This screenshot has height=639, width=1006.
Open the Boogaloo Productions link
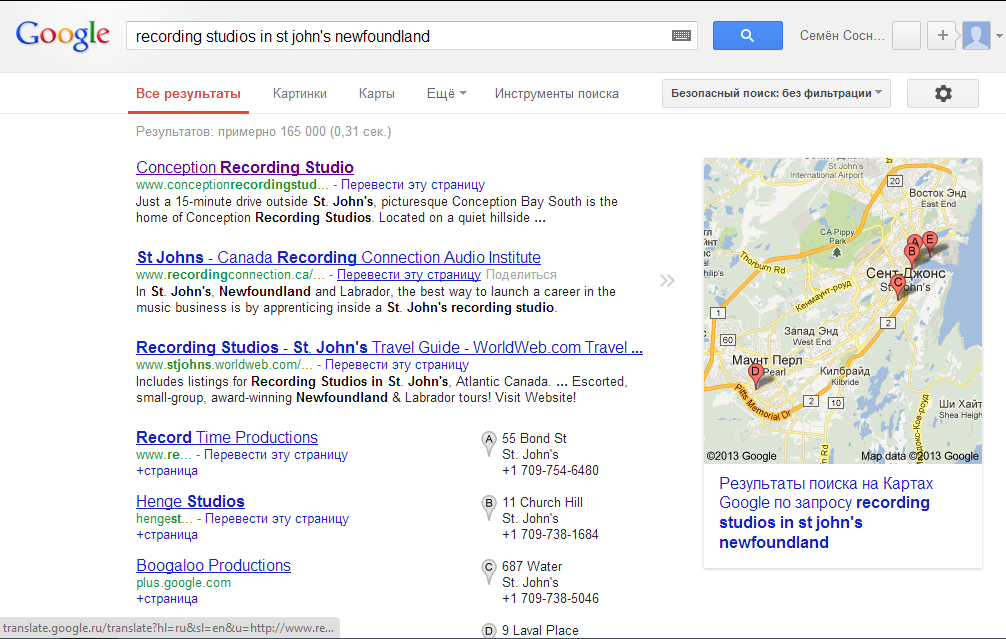pyautogui.click(x=213, y=565)
